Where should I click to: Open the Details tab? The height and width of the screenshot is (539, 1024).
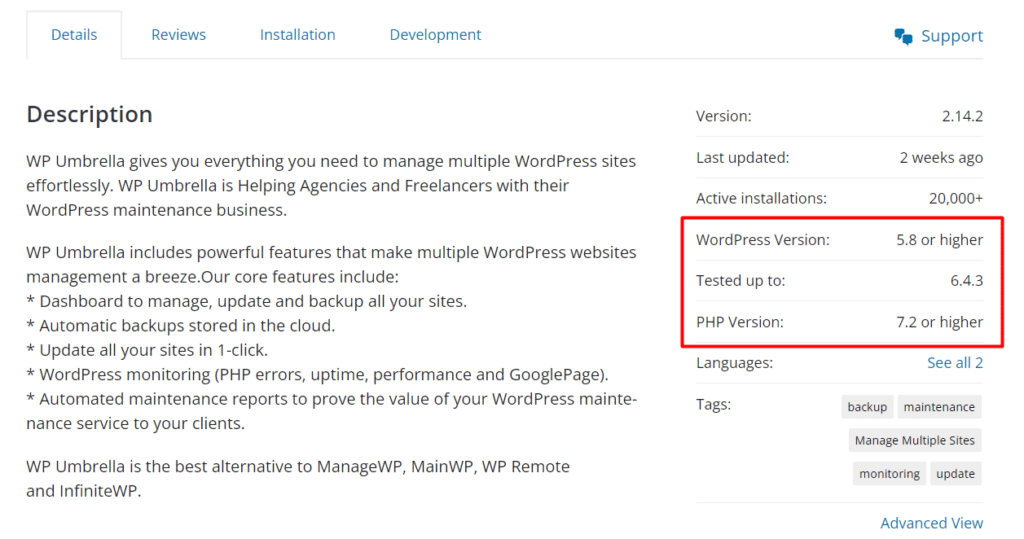click(x=74, y=35)
